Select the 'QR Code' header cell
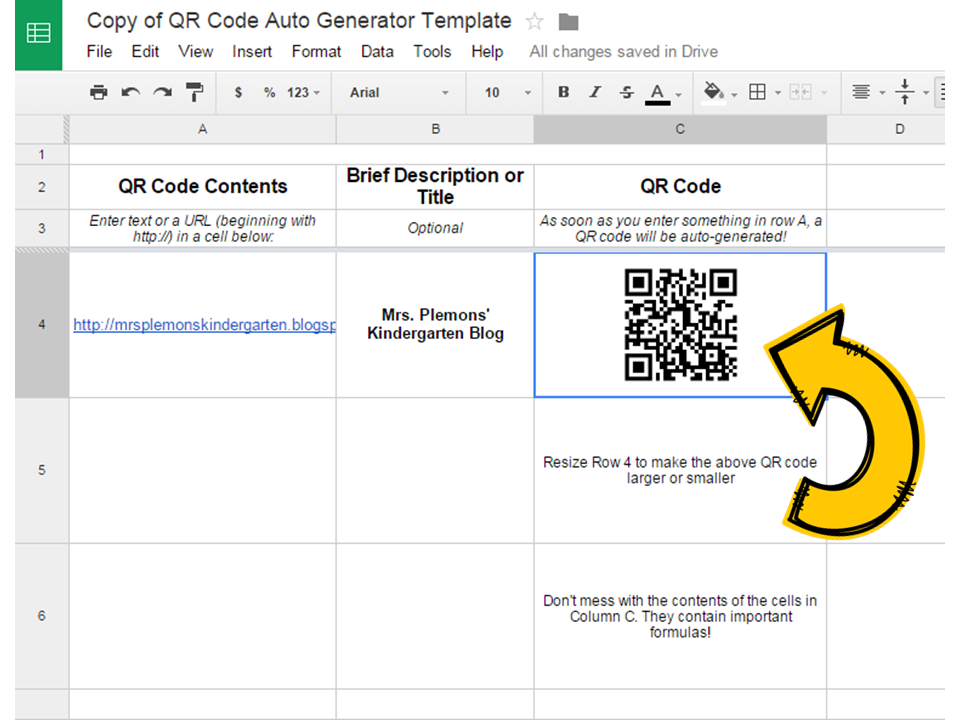This screenshot has height=720, width=960. pyautogui.click(x=680, y=187)
